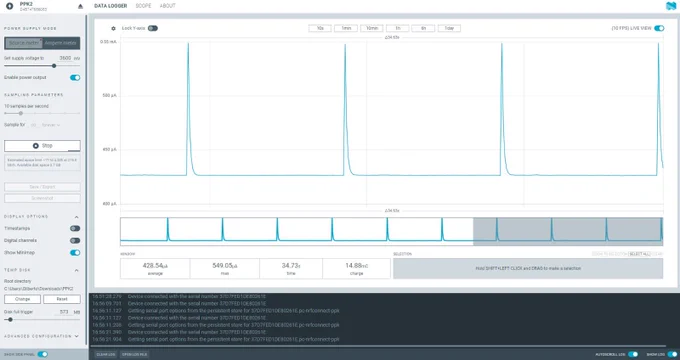Viewport: 680px width, 360px height.
Task: Select Ampere meter mode
Action: pyautogui.click(x=61, y=43)
